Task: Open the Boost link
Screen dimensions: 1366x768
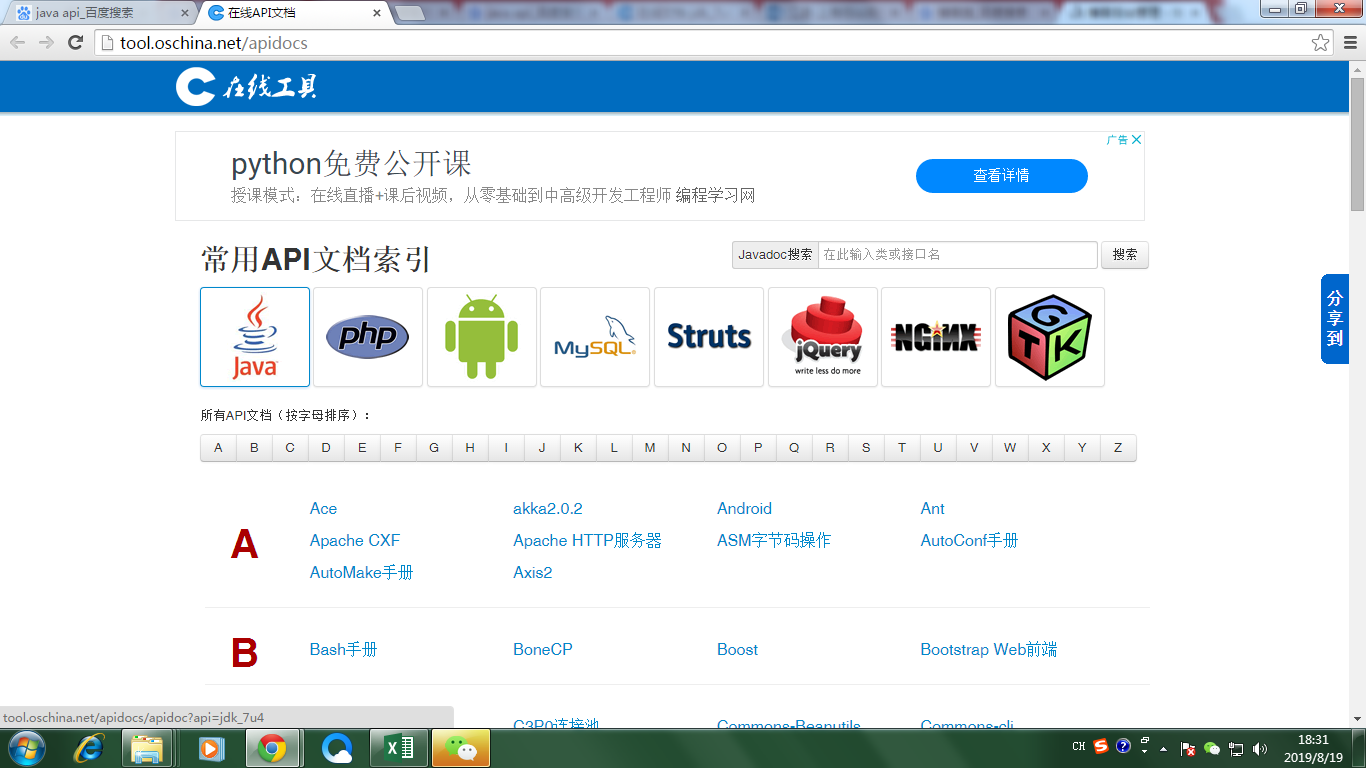Action: point(737,649)
